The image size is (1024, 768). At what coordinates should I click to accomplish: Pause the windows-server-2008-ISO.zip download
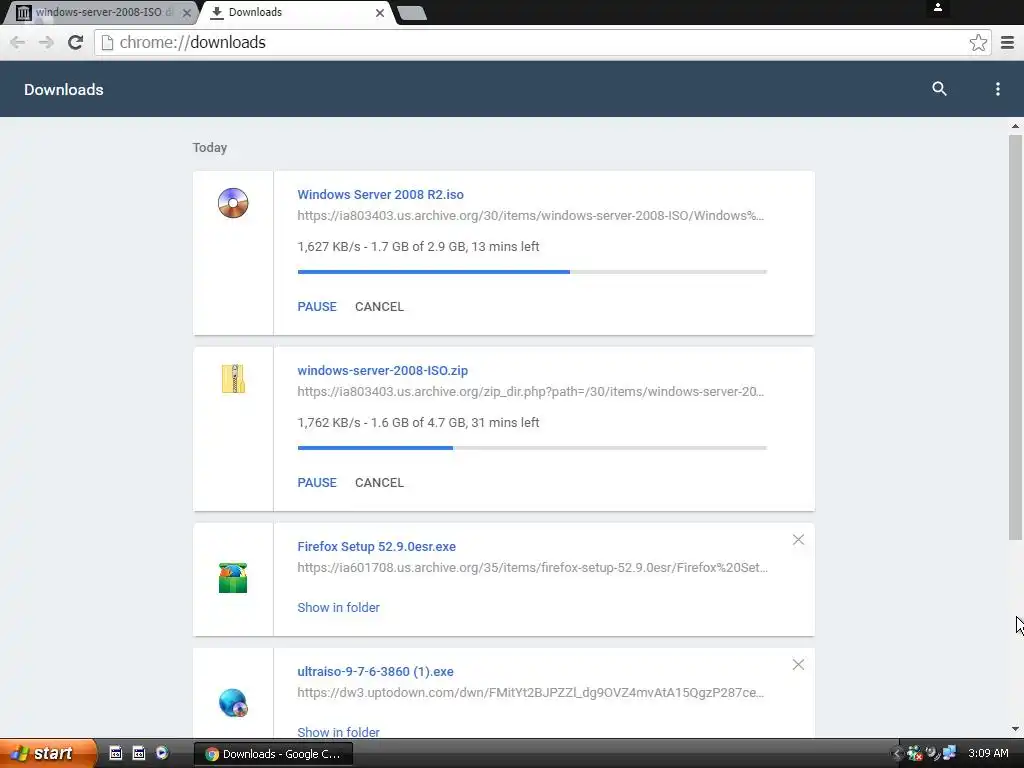317,483
